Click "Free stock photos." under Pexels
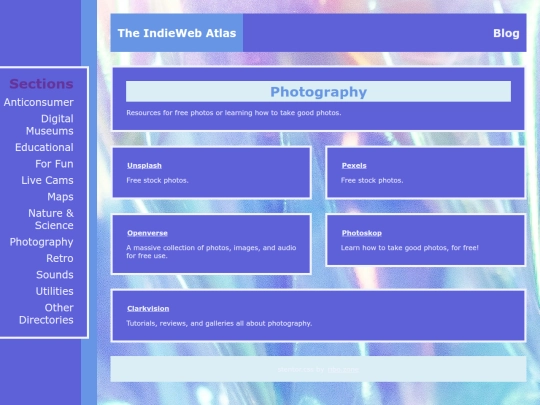540x405 pixels. click(372, 180)
